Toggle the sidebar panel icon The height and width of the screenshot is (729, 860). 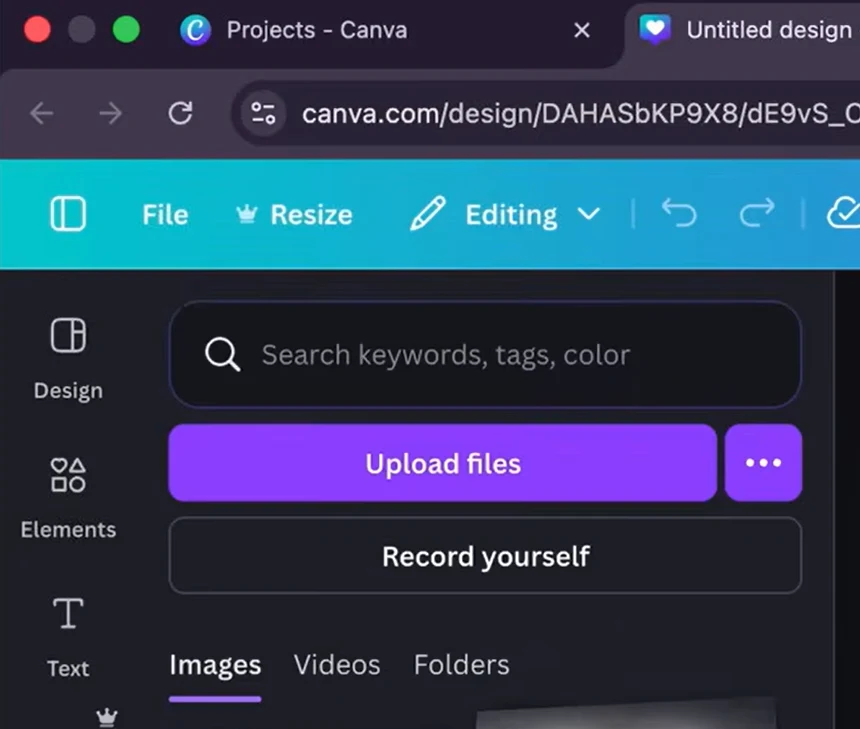pyautogui.click(x=68, y=214)
